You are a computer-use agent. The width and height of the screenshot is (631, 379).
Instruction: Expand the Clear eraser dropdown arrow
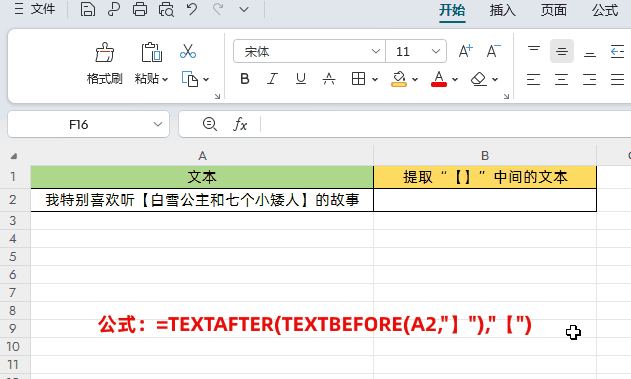495,80
